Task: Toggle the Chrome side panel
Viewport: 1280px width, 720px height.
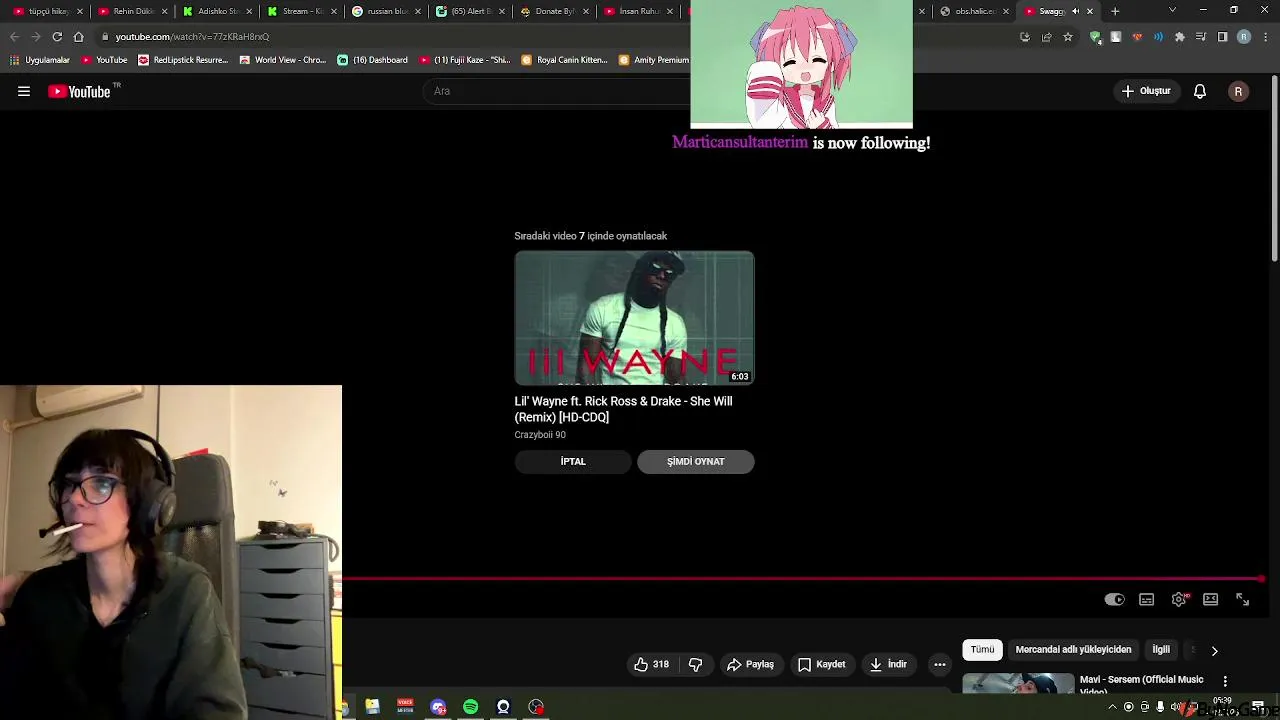Action: click(1222, 37)
